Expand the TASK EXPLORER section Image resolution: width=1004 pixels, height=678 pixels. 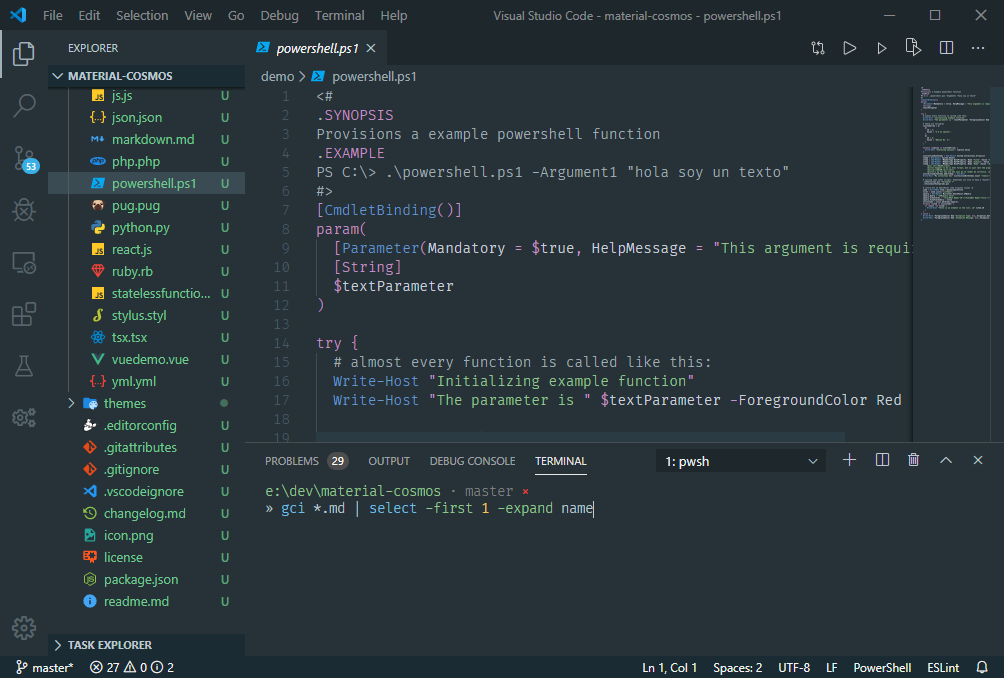(147, 645)
